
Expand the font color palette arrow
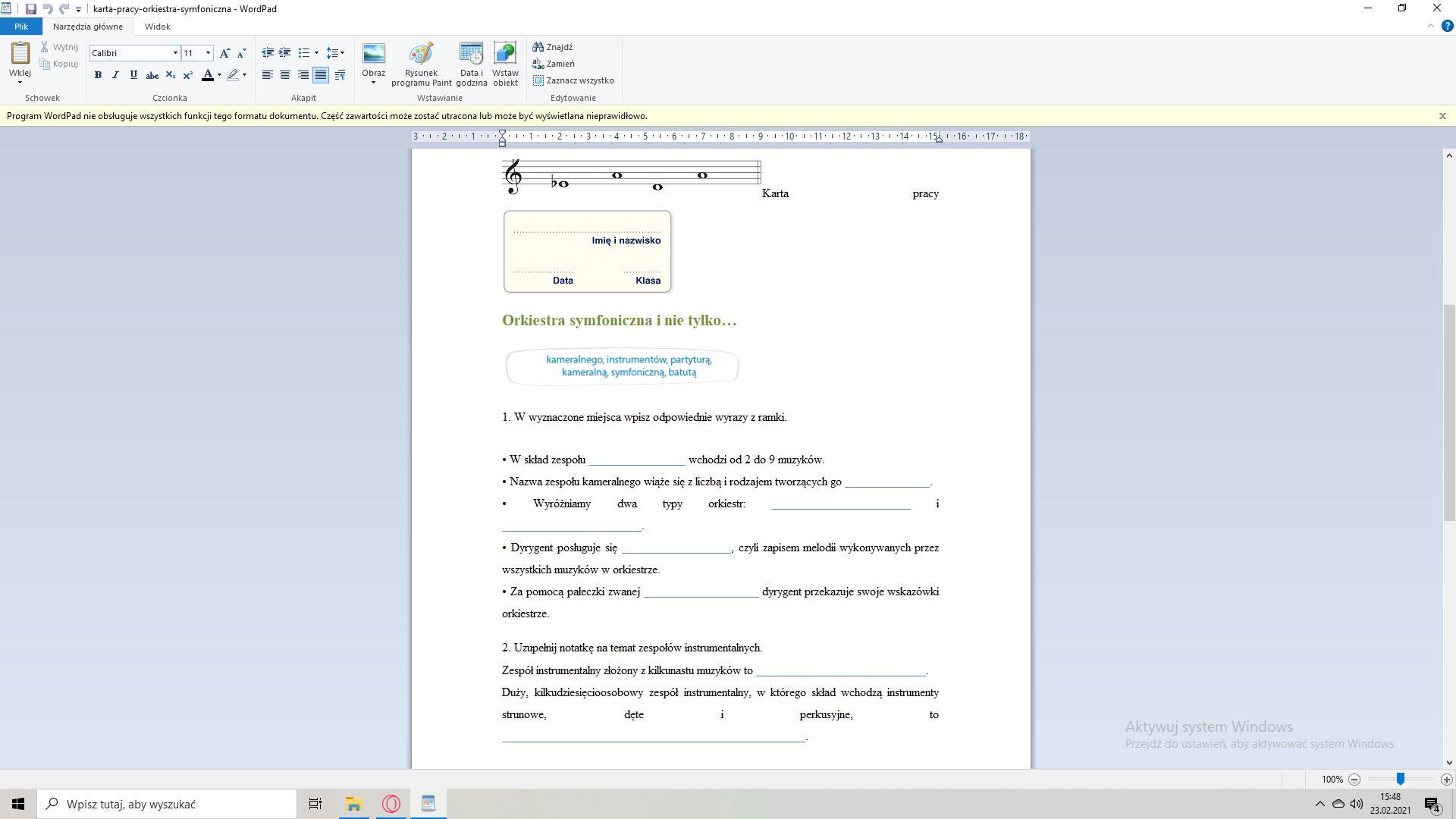[219, 75]
